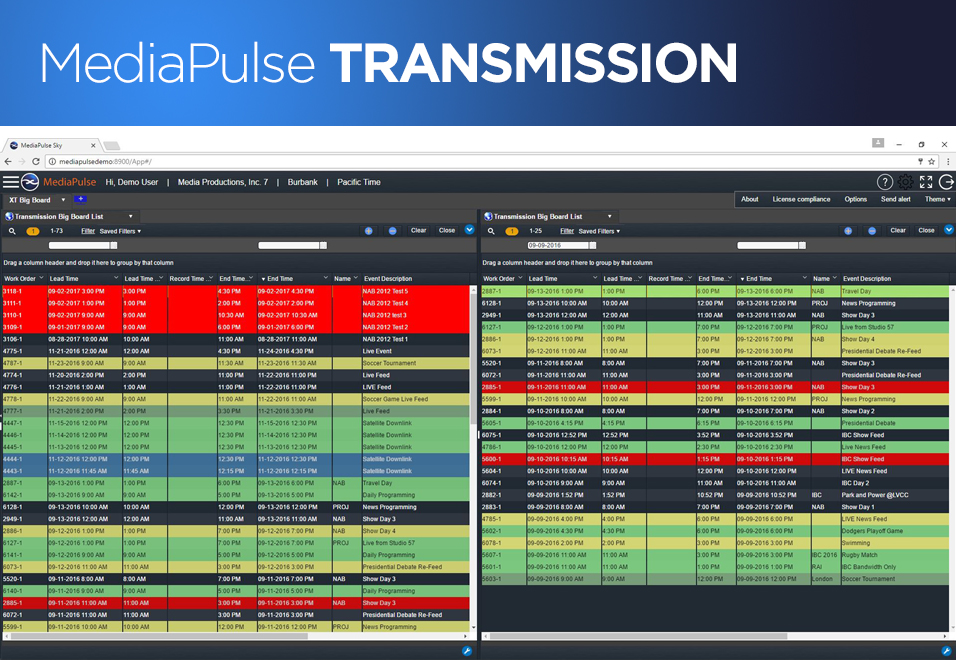The height and width of the screenshot is (660, 956).
Task: Click the wrench icon below left panel
Action: point(467,651)
